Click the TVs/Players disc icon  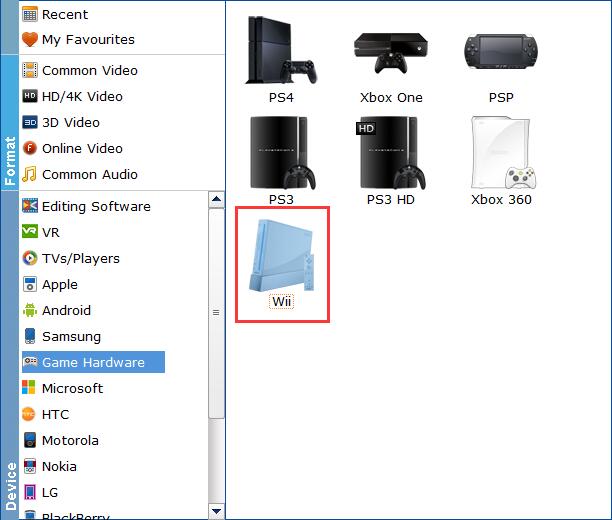(30, 258)
